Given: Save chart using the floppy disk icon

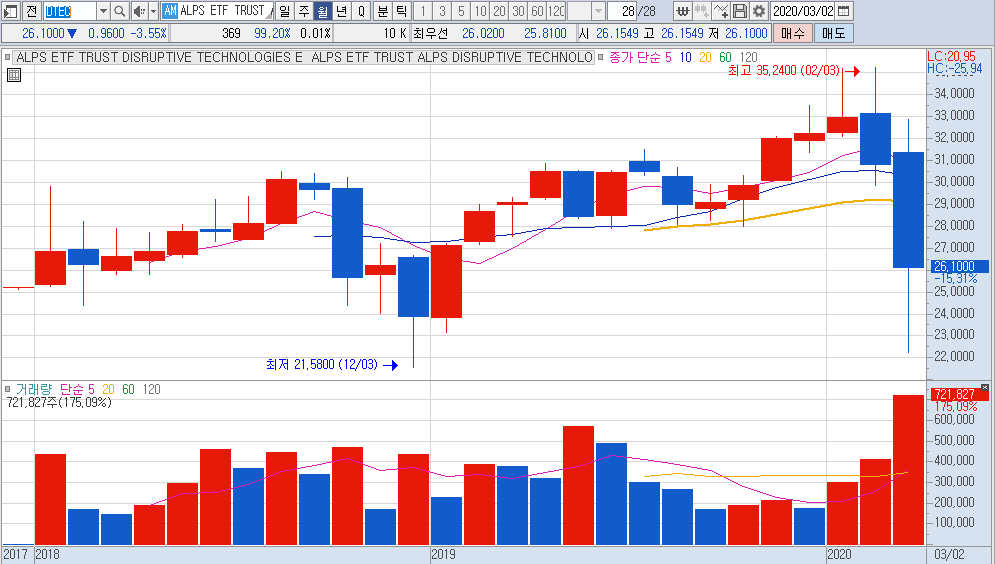Looking at the screenshot, I should (x=740, y=11).
